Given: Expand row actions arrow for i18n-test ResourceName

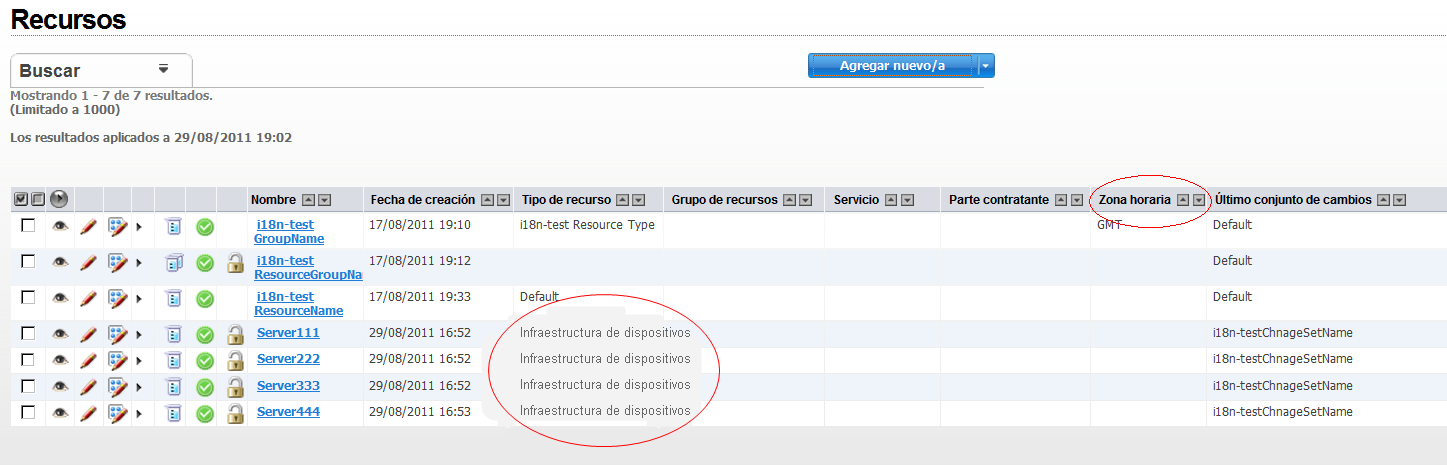Looking at the screenshot, I should 139,298.
